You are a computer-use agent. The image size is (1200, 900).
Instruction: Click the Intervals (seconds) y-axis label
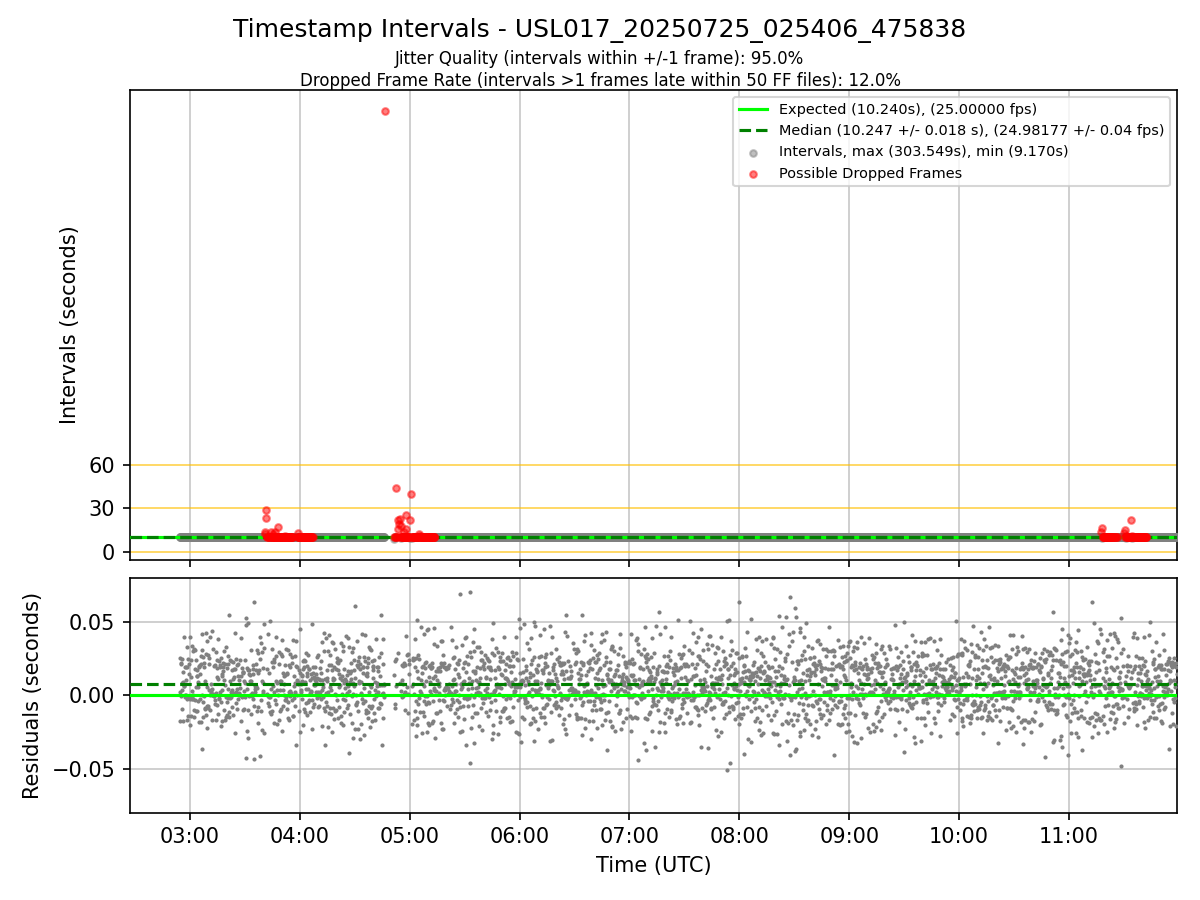[x=68, y=325]
